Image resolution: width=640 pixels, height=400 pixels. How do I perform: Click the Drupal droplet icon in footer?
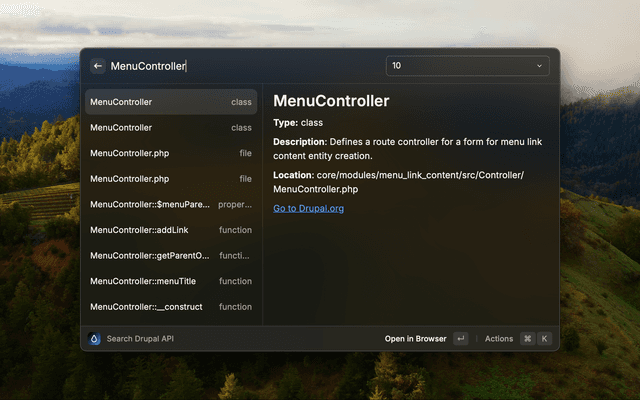pos(95,339)
